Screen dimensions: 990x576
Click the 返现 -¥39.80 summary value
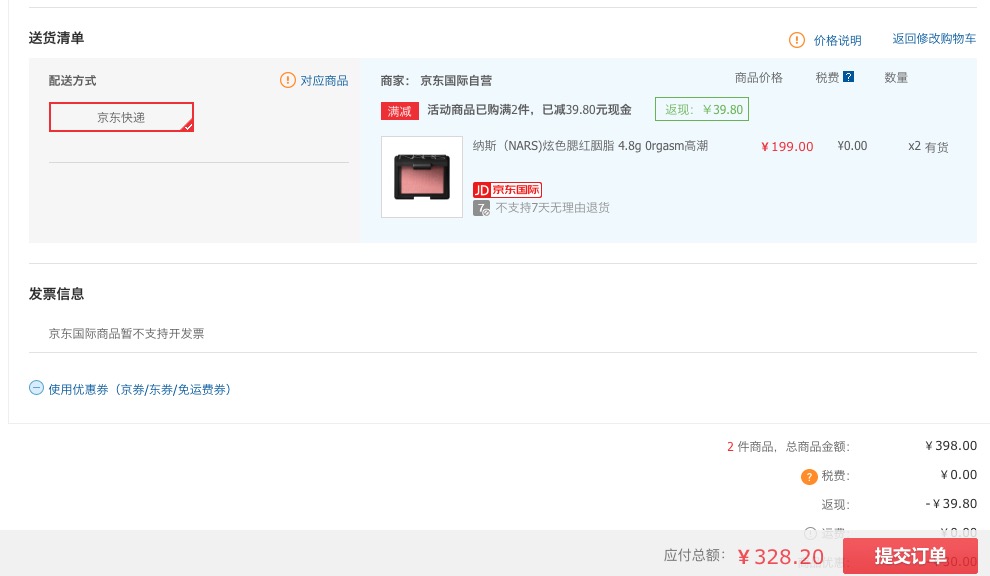pyautogui.click(x=951, y=504)
